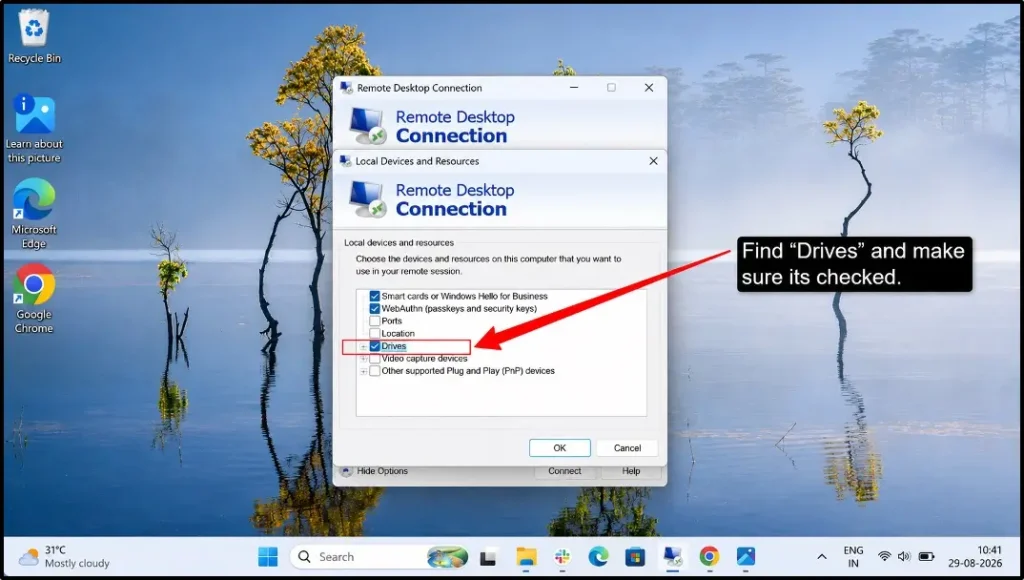
Task: Switch the ENG IN input language
Action: (x=854, y=556)
